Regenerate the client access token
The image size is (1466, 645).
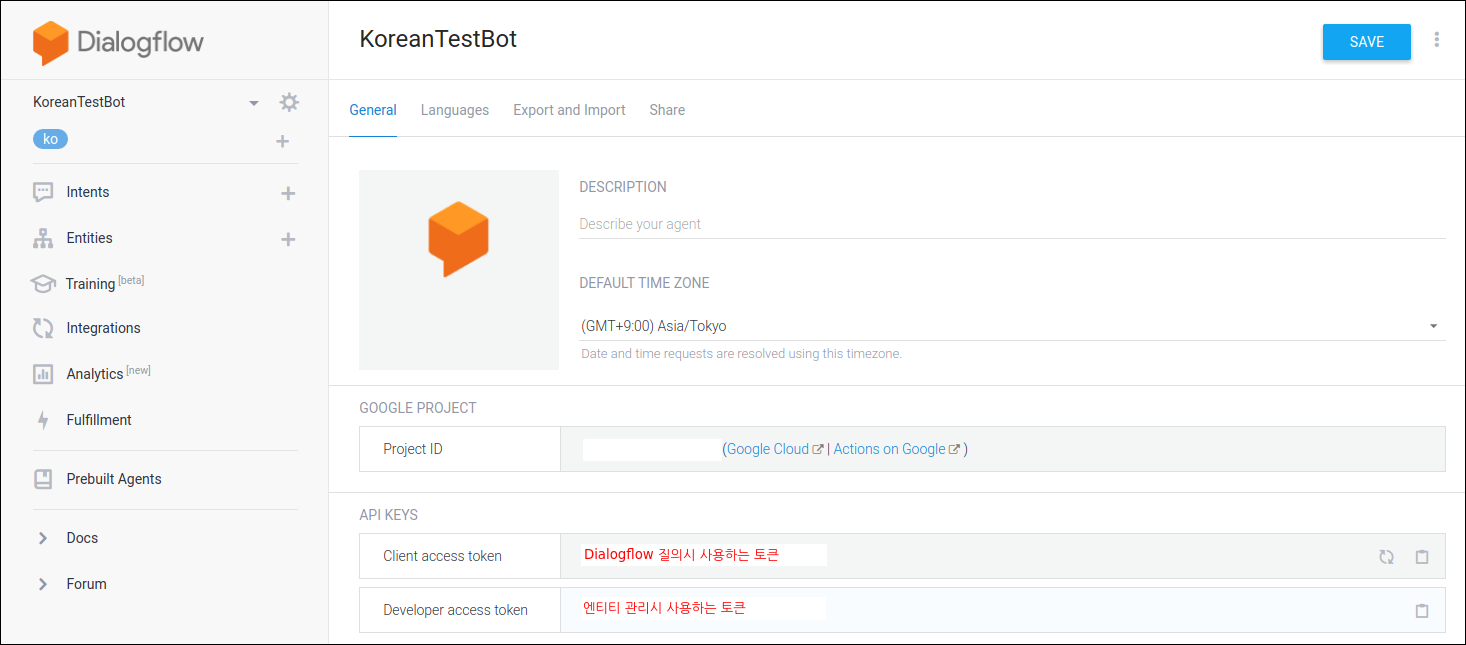[1386, 557]
